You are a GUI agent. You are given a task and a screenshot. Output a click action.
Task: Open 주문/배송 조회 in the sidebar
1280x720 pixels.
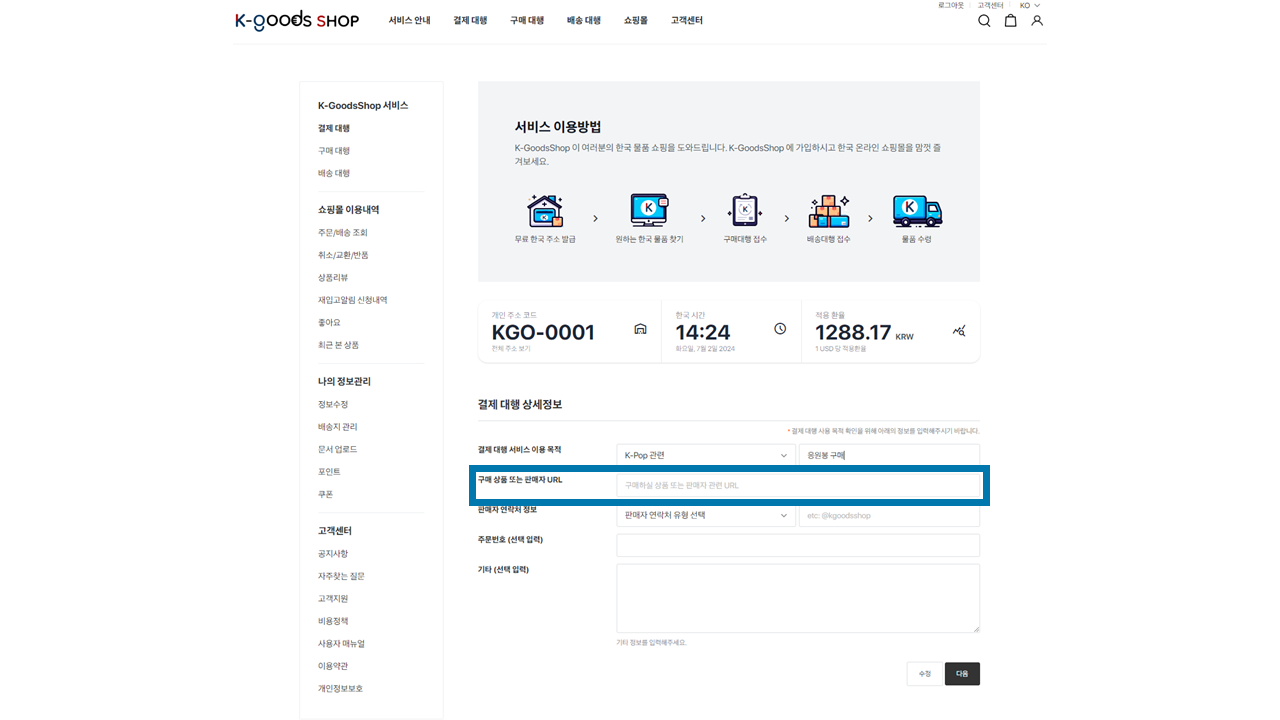(x=343, y=233)
